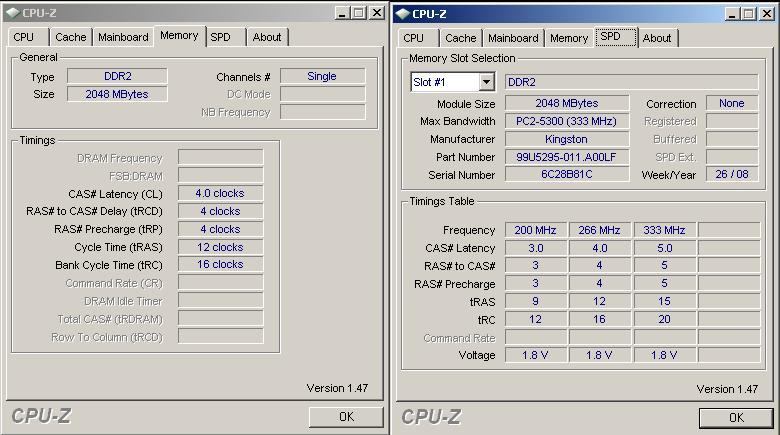Minimize the left CPU-Z window

click(341, 13)
